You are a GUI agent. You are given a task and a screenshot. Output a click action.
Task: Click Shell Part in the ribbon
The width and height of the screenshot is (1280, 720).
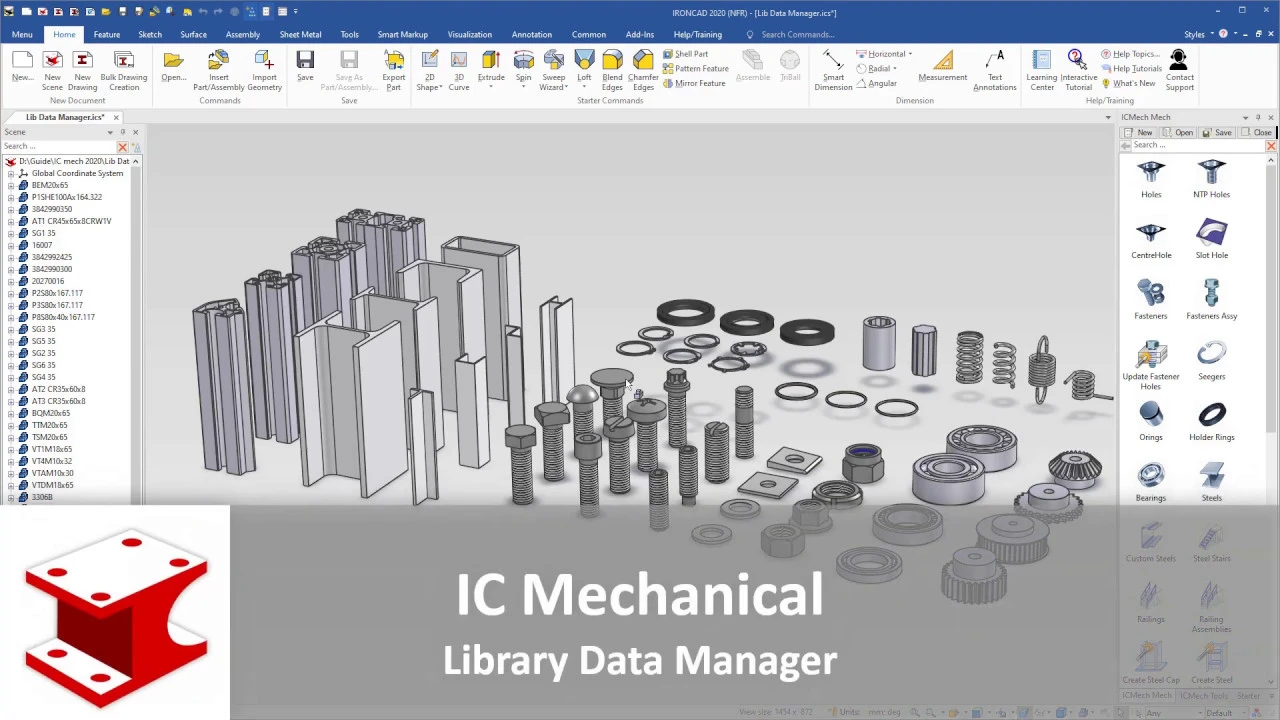click(685, 54)
